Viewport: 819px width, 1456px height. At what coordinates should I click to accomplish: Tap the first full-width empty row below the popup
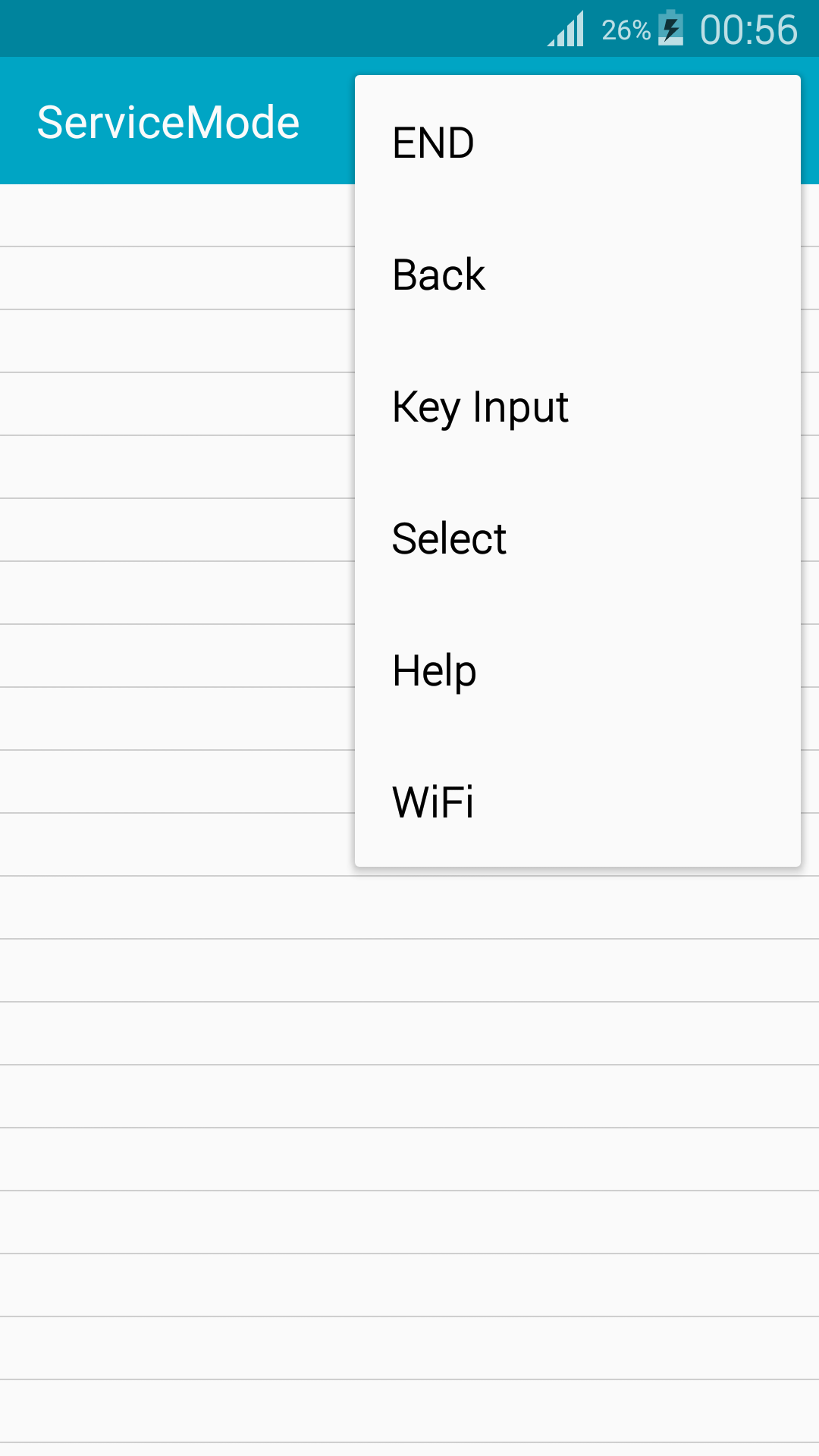coord(409,908)
